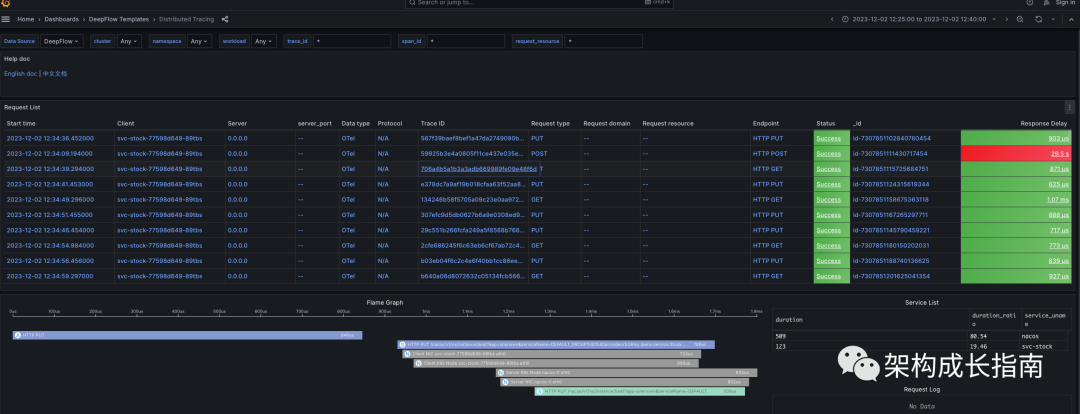This screenshot has width=1080, height=414.
Task: Click the nacos row in Service List
Action: click(x=922, y=336)
